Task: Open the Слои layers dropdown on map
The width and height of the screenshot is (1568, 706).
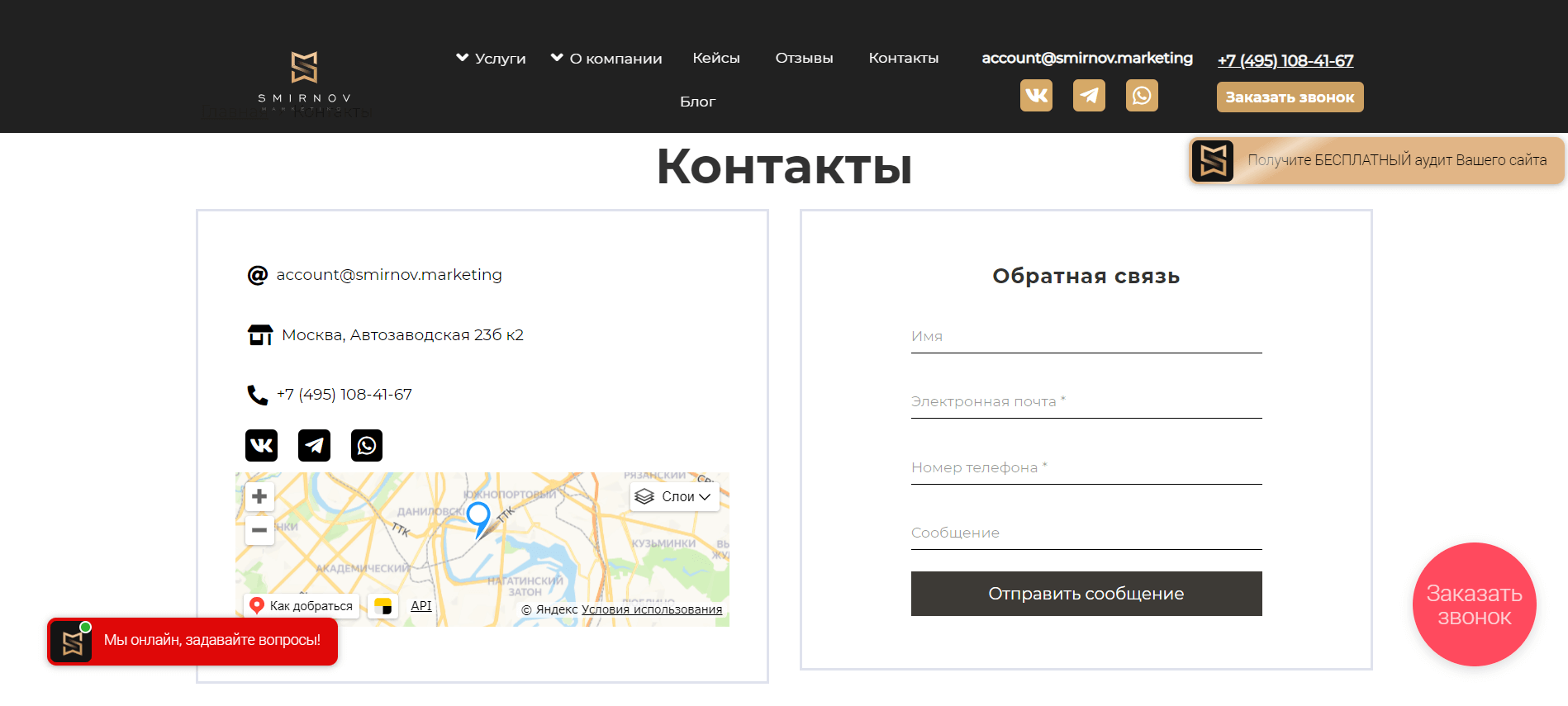Action: click(x=674, y=496)
